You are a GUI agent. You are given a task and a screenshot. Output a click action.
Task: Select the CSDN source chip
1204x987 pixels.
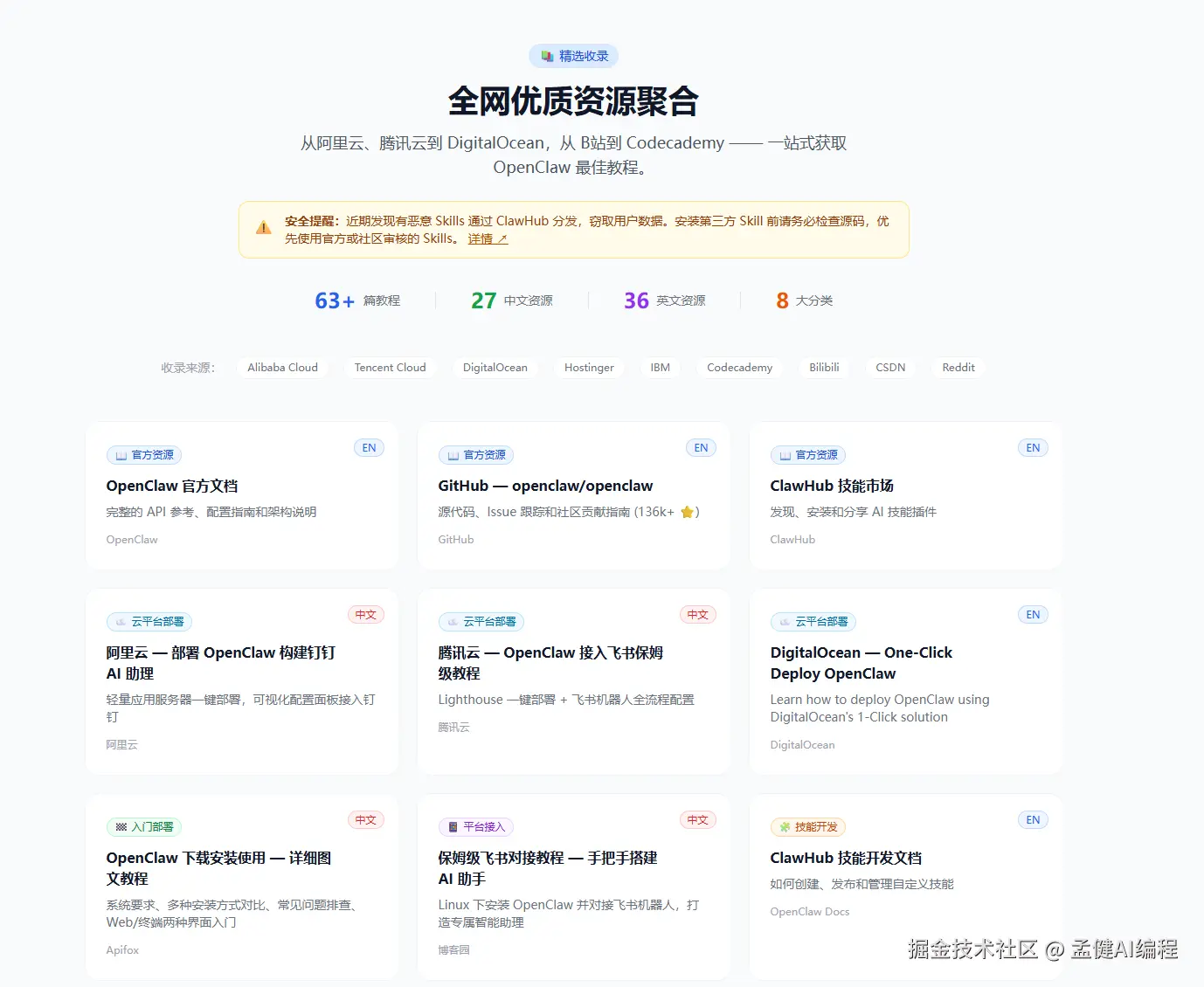point(890,368)
